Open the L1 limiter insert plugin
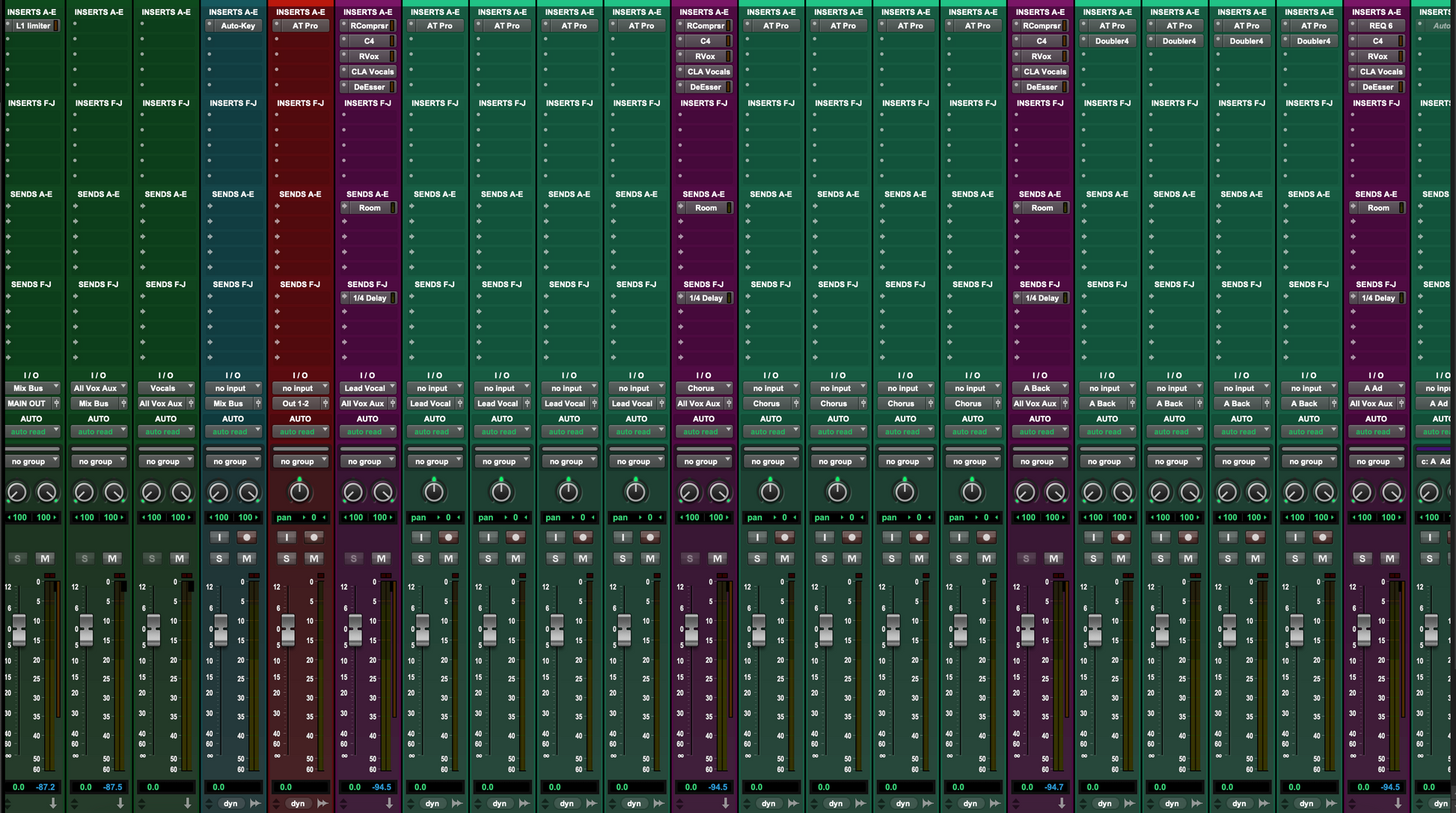This screenshot has width=1456, height=813. [33, 25]
